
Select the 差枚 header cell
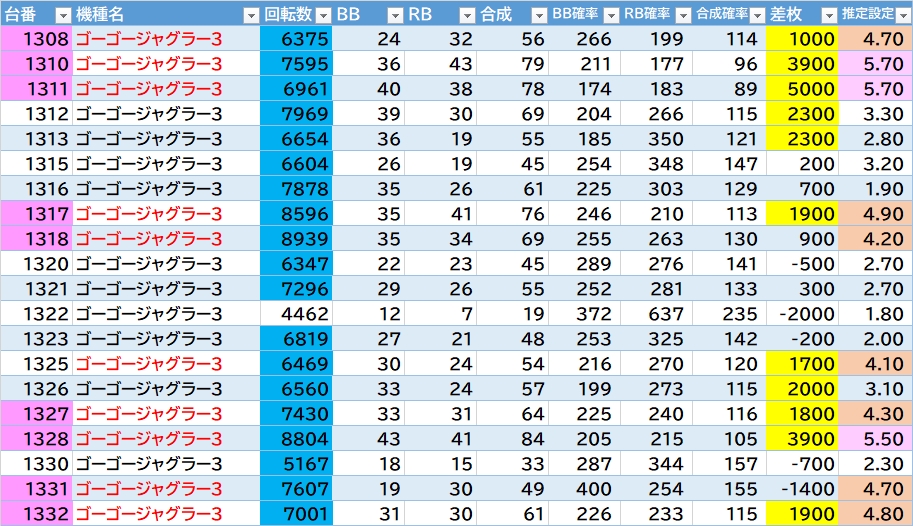(802, 13)
